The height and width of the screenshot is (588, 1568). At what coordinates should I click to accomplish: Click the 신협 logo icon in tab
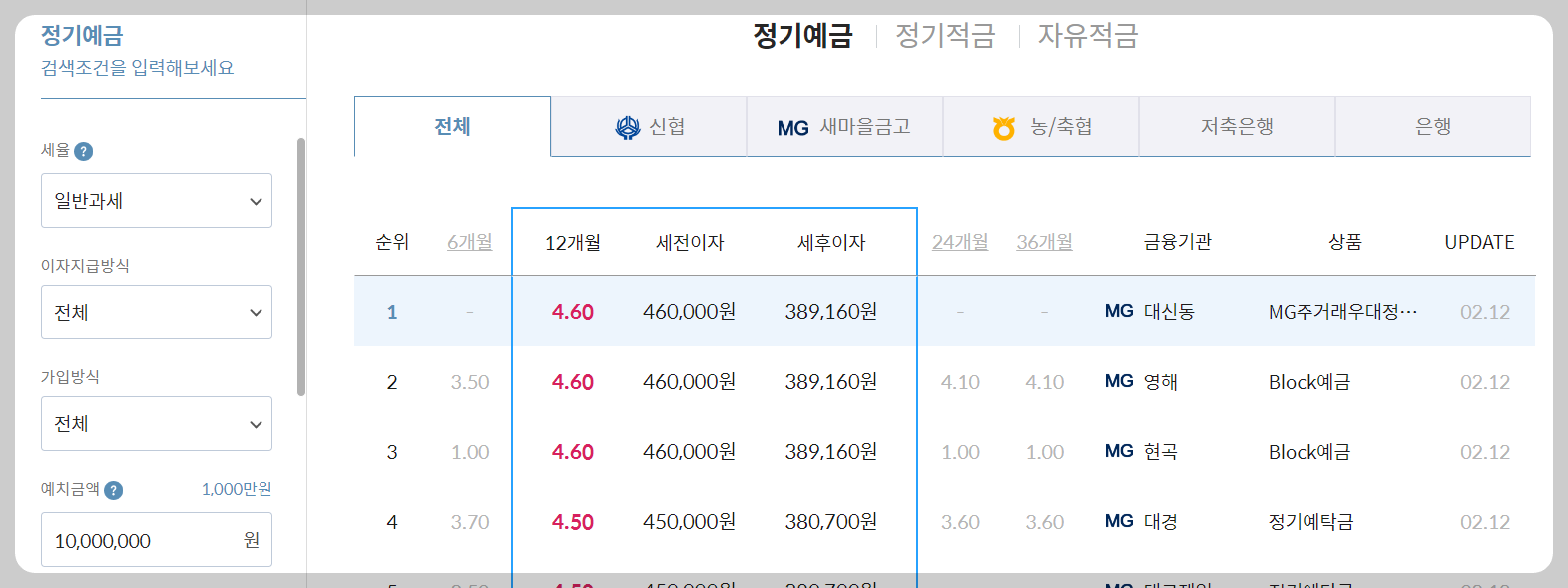click(628, 127)
